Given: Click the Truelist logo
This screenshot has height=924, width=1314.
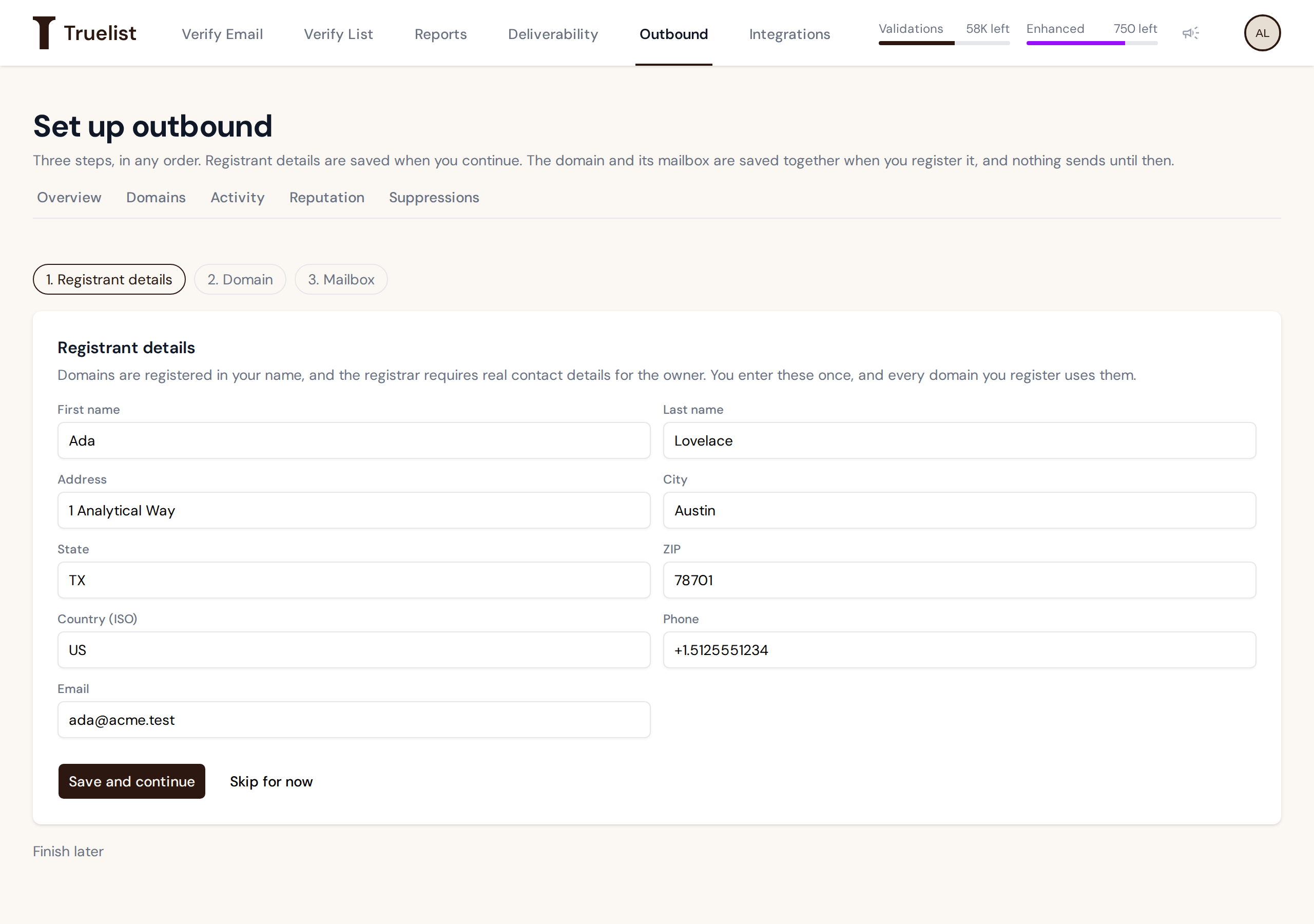Looking at the screenshot, I should click(84, 33).
